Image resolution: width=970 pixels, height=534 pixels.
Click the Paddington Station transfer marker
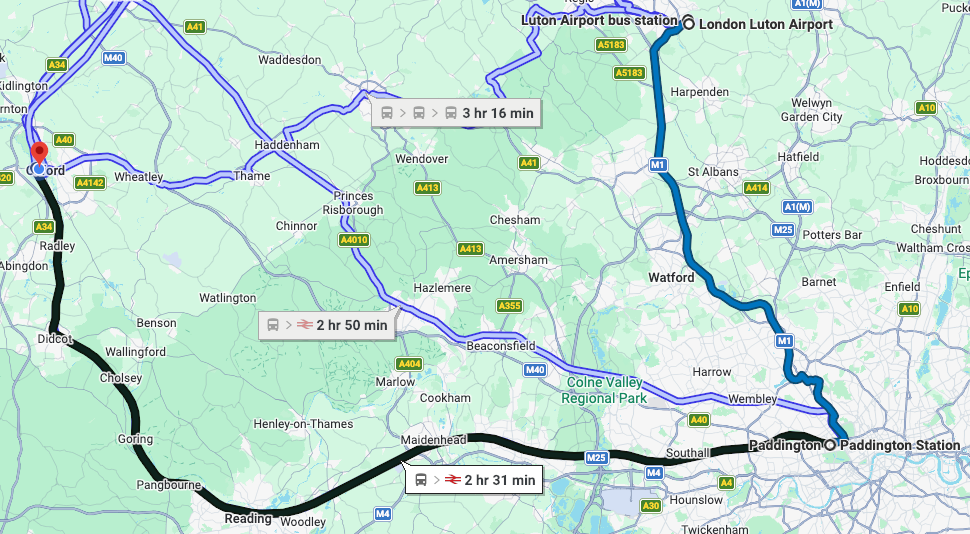(830, 445)
